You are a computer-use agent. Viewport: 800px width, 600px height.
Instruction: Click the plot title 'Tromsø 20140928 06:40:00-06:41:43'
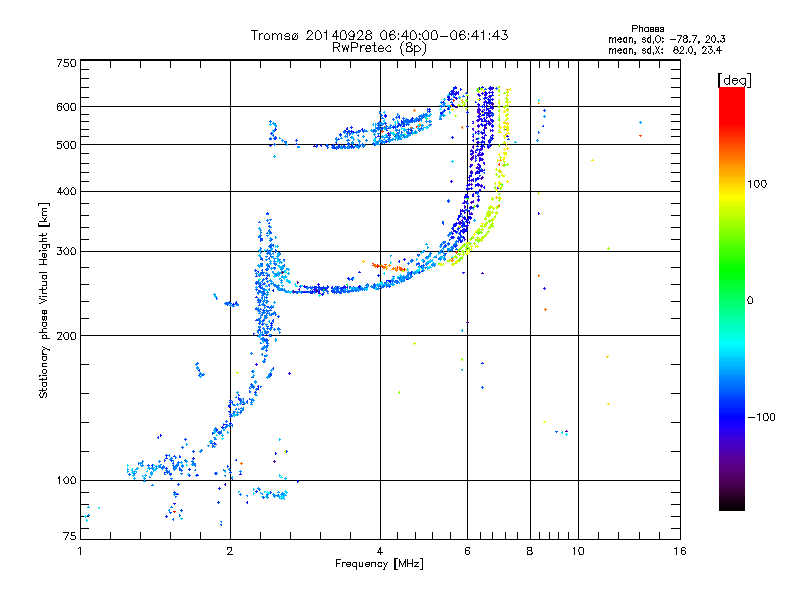coord(379,35)
